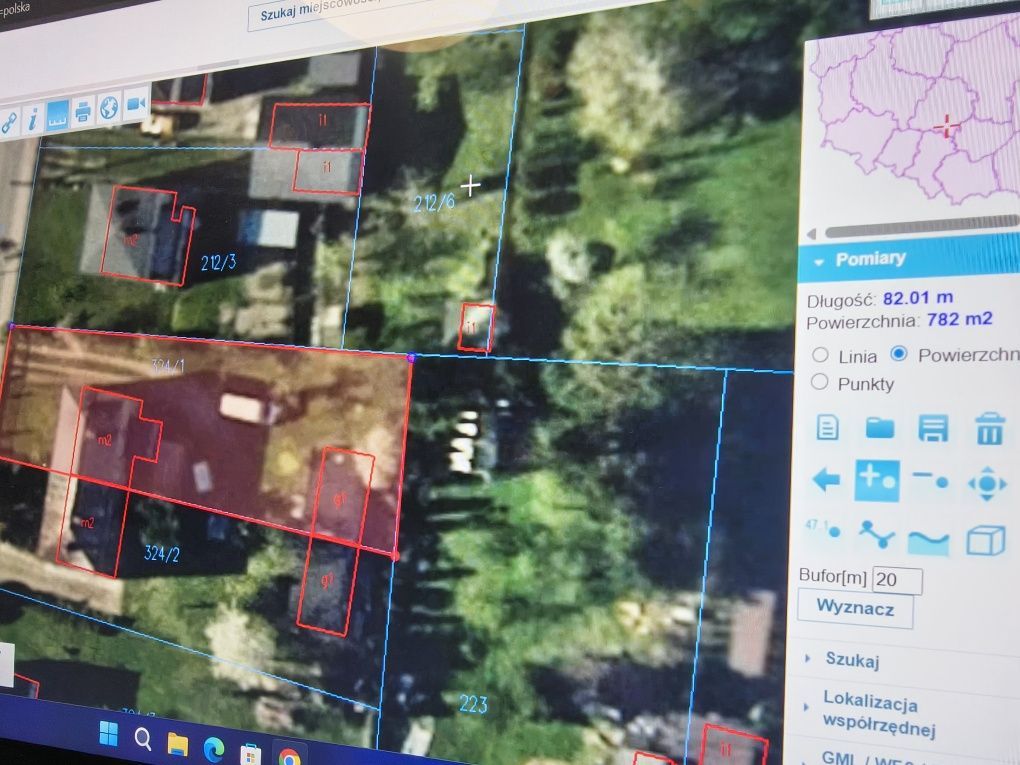Click the globe icon in map toolbar
The image size is (1020, 765).
tap(109, 108)
